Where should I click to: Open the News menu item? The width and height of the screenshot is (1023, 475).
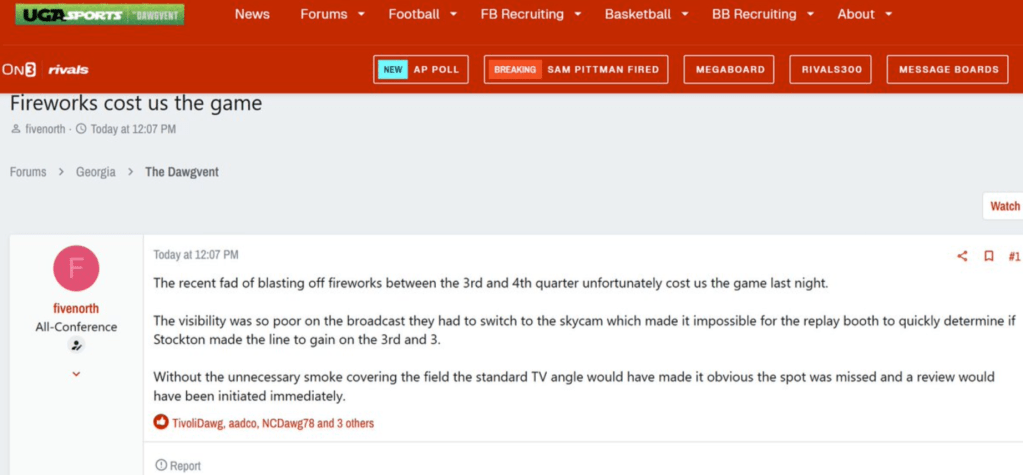[x=252, y=15]
